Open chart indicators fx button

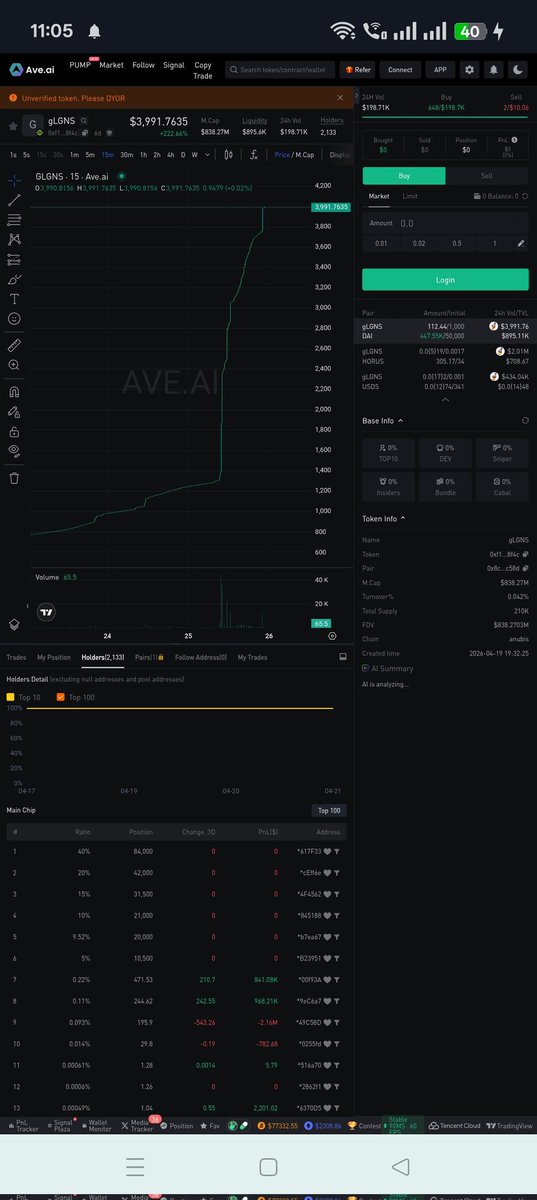pos(254,155)
